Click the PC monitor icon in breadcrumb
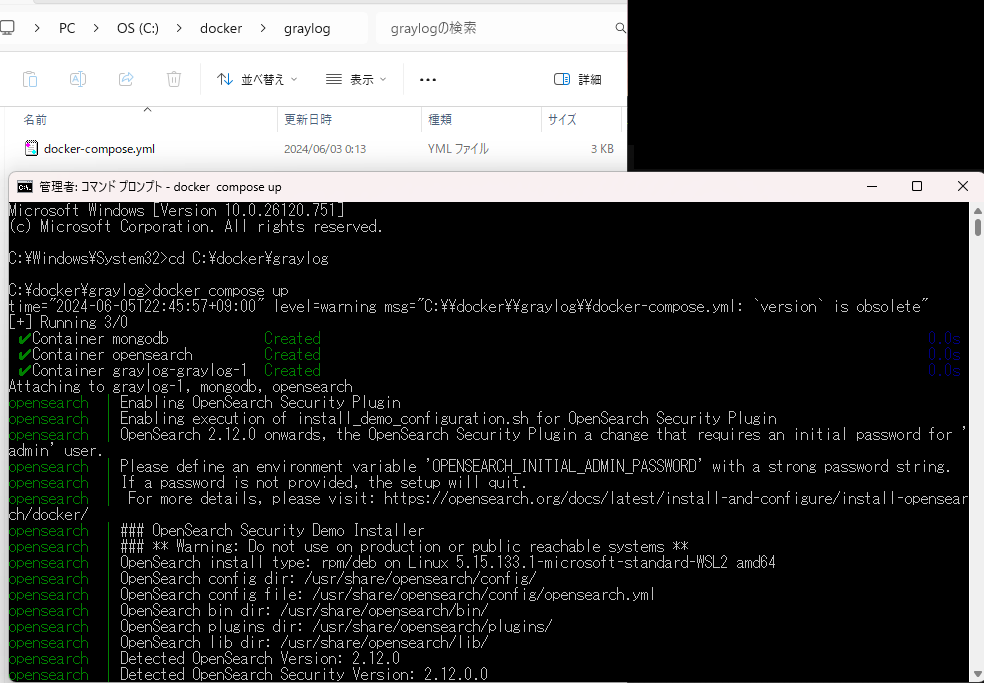 click(x=7, y=28)
